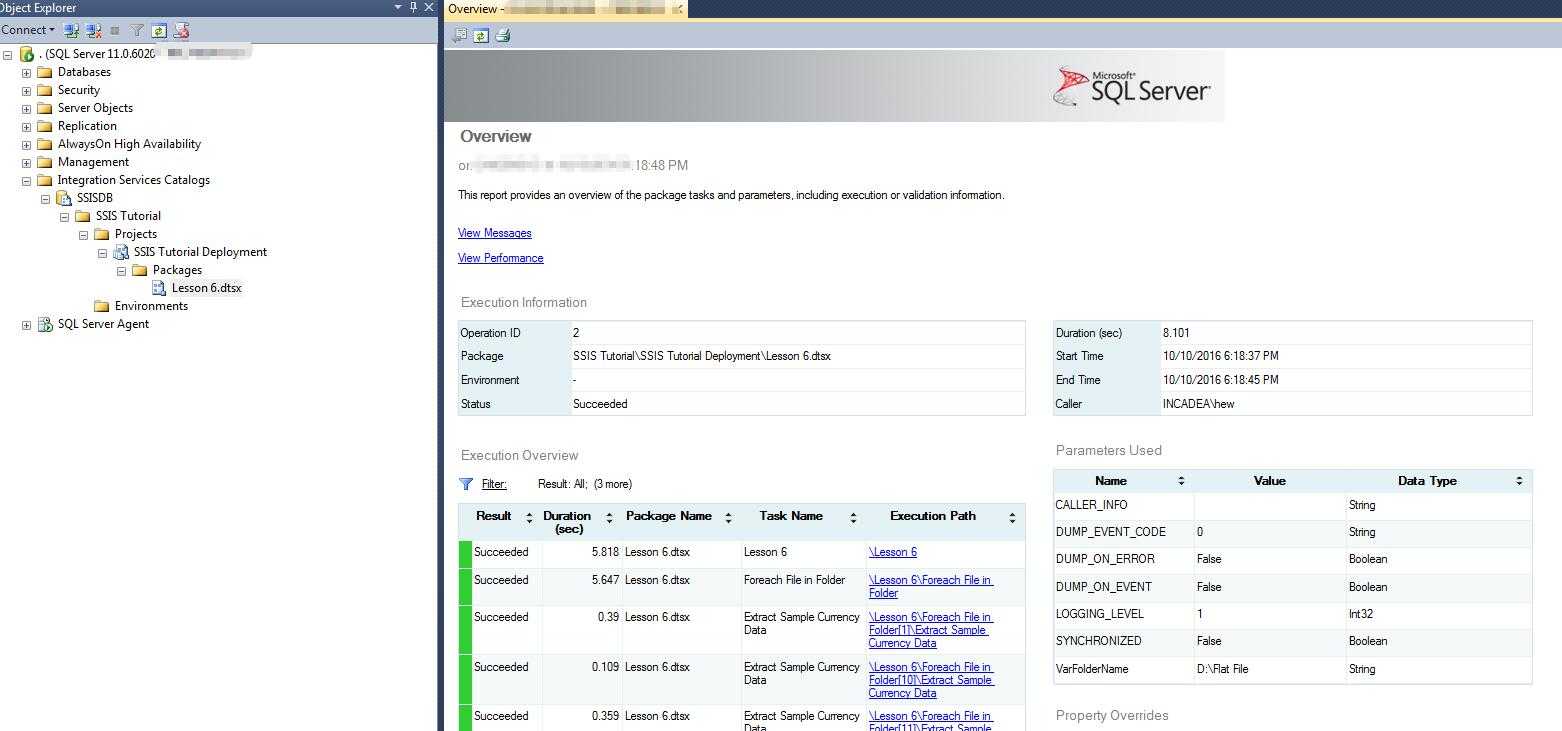Select the AlwaysOn High Availability item

[129, 144]
